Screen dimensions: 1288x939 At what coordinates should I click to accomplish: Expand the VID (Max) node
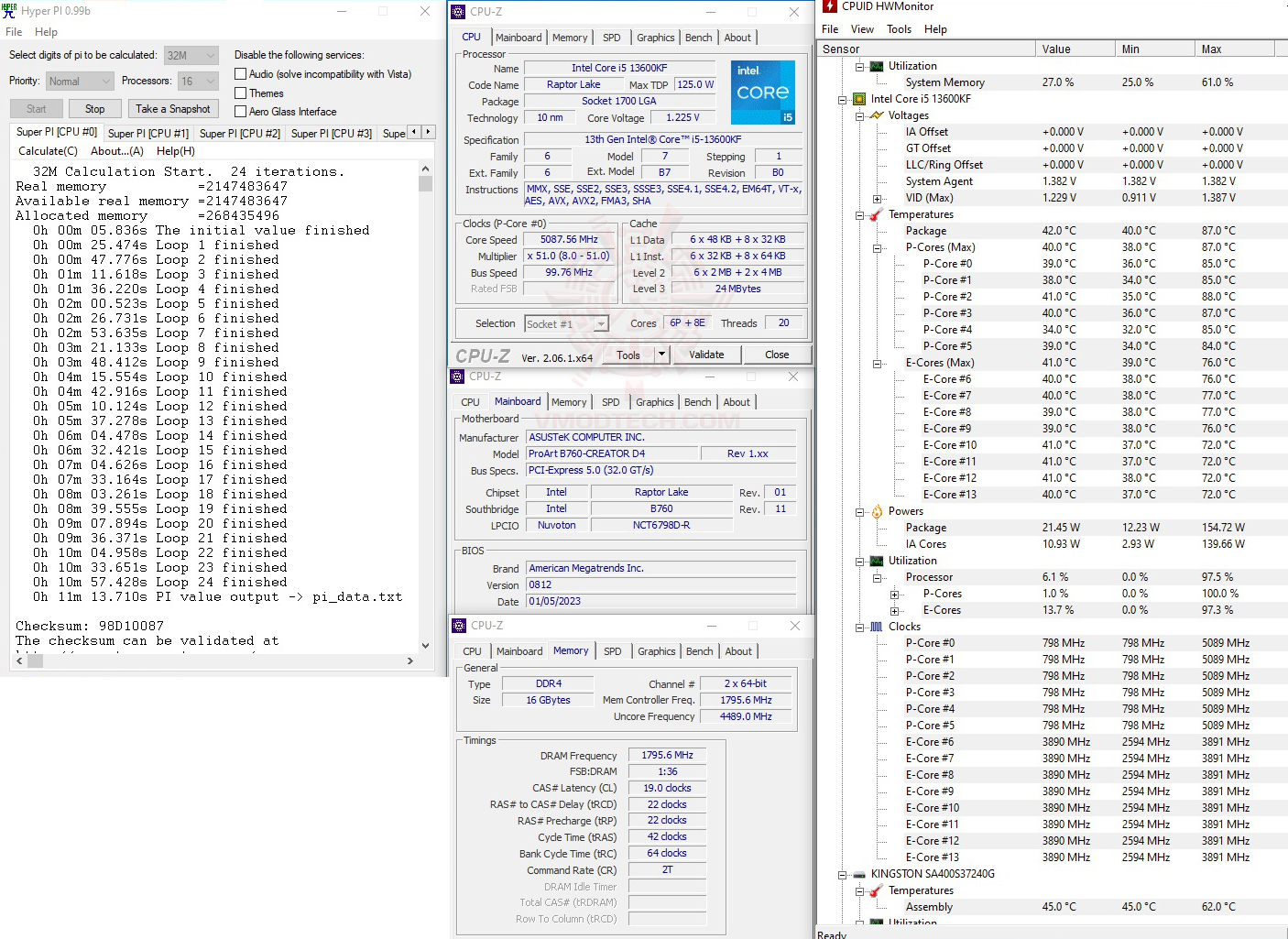click(878, 198)
